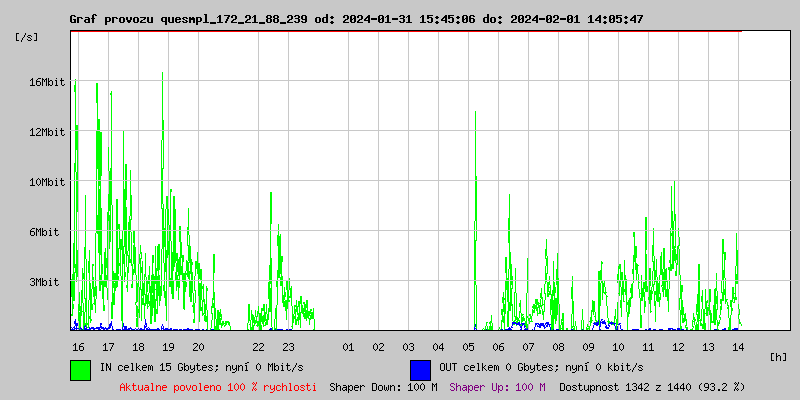Click the 16Mbit y-axis label

tap(47, 82)
